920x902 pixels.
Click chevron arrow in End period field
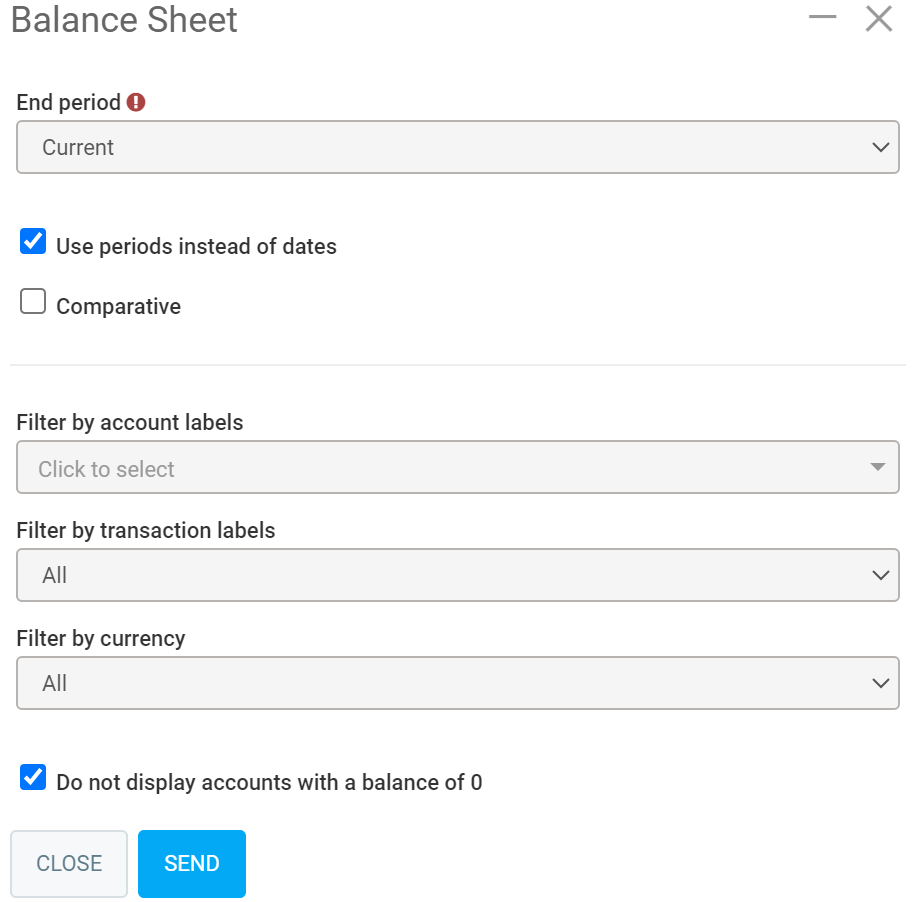pos(880,147)
